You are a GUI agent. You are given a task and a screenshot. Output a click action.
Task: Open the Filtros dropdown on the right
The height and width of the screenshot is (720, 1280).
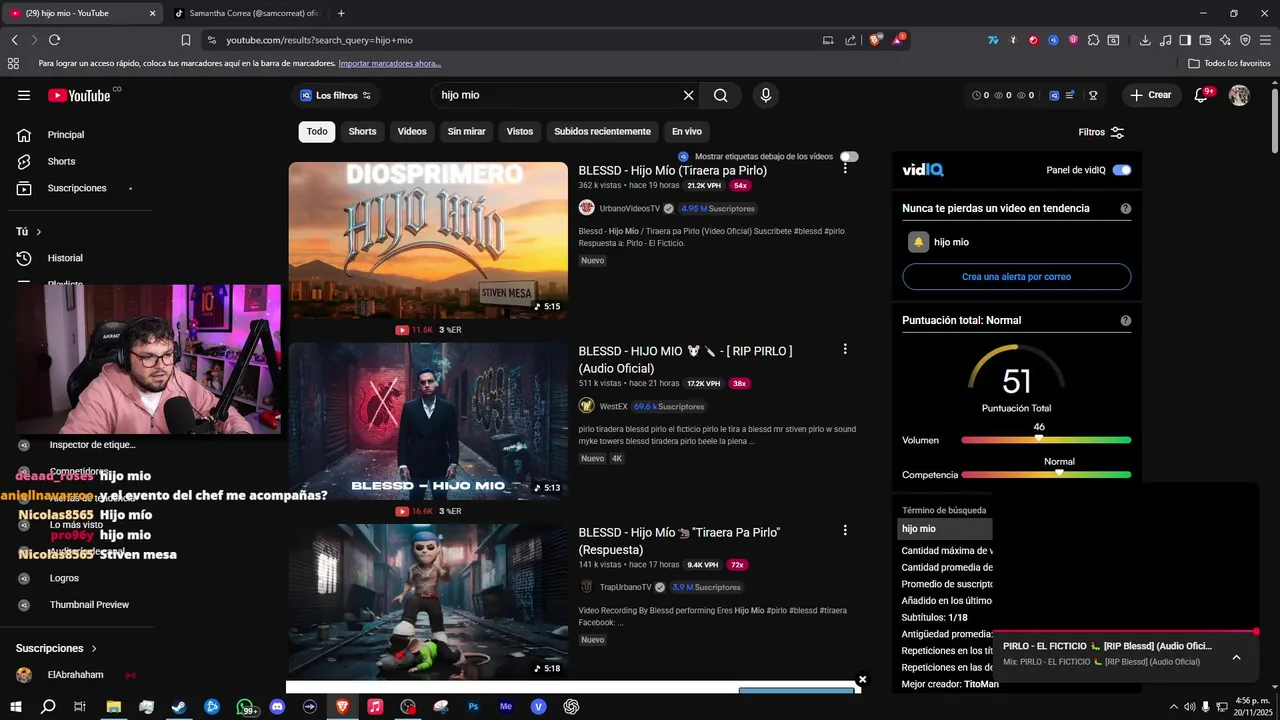pyautogui.click(x=1101, y=132)
